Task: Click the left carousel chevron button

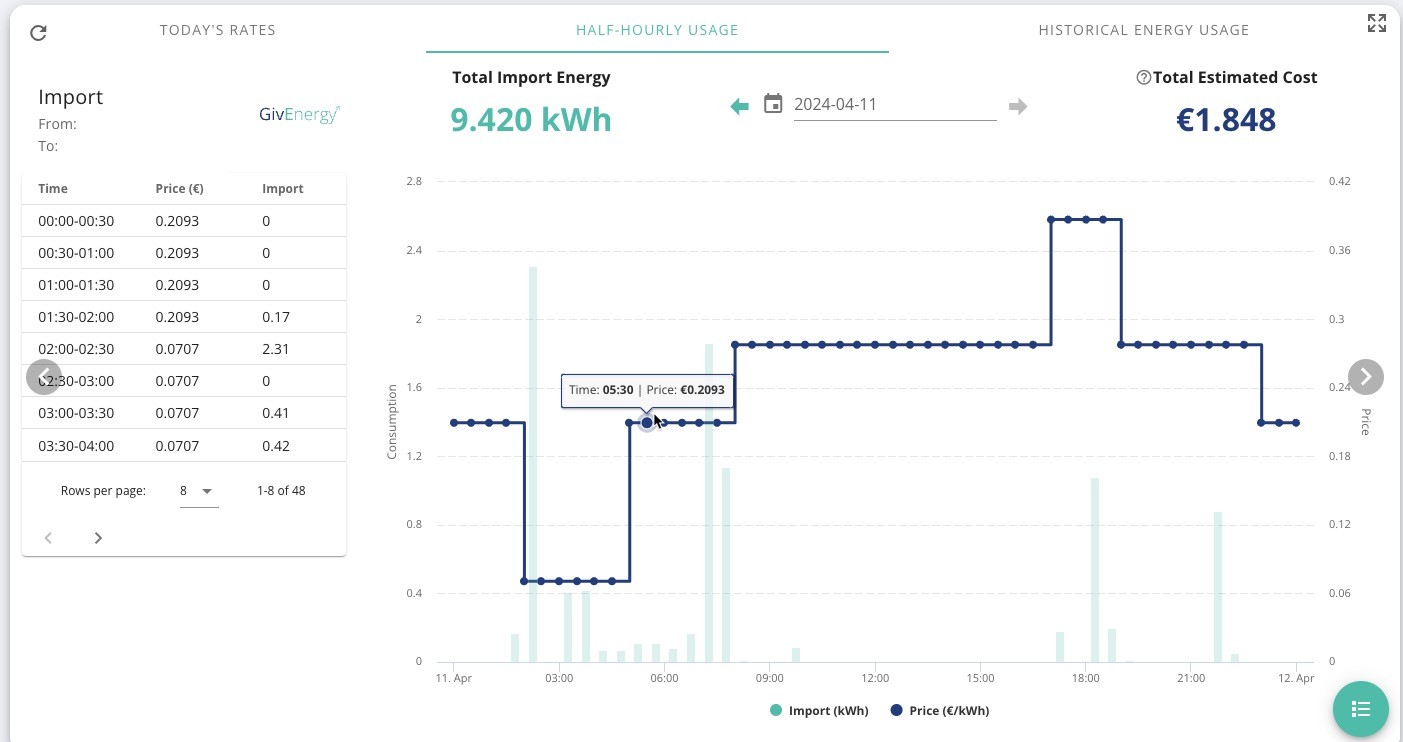Action: (x=44, y=377)
